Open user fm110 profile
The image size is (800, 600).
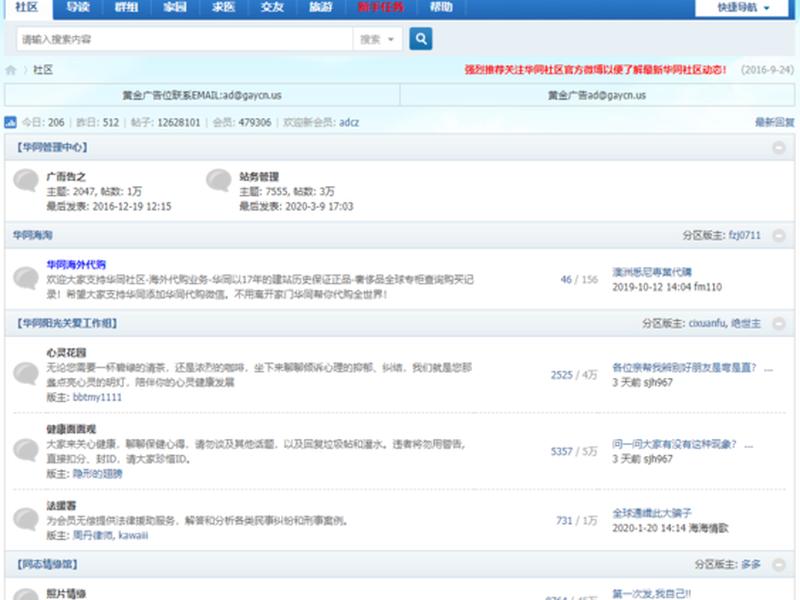pyautogui.click(x=708, y=287)
